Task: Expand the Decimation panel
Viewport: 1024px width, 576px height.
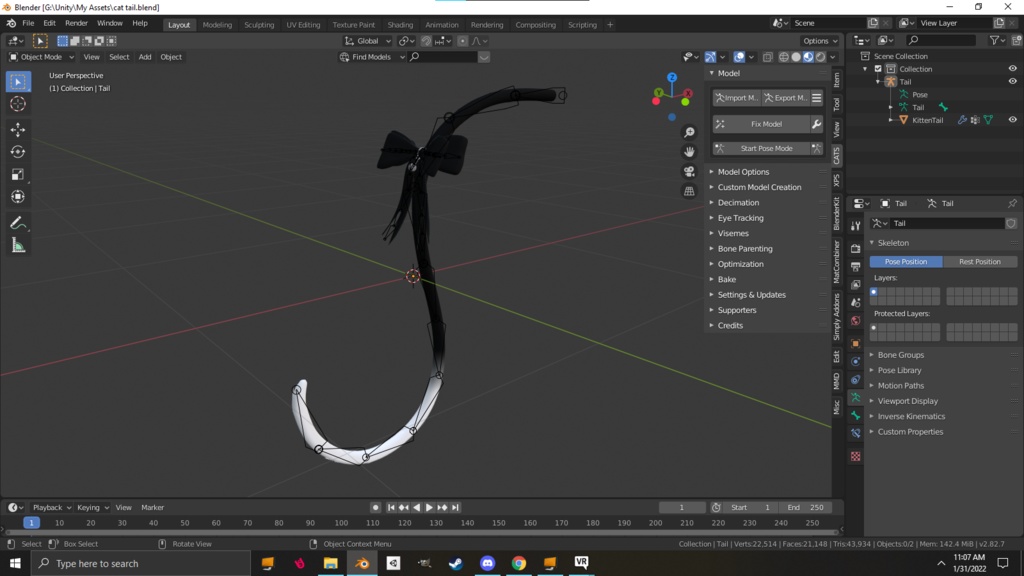Action: [738, 203]
